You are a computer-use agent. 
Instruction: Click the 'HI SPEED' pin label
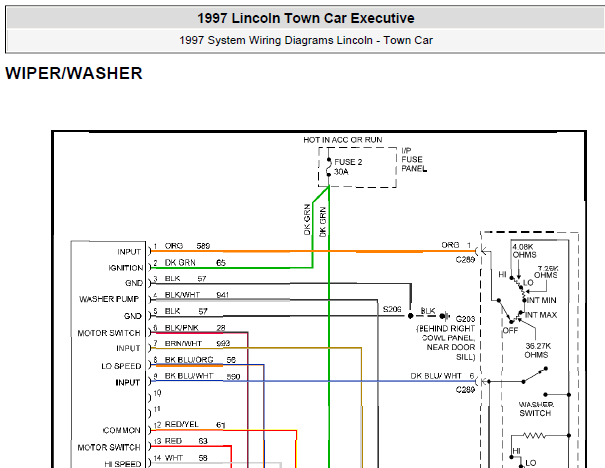coord(123,464)
